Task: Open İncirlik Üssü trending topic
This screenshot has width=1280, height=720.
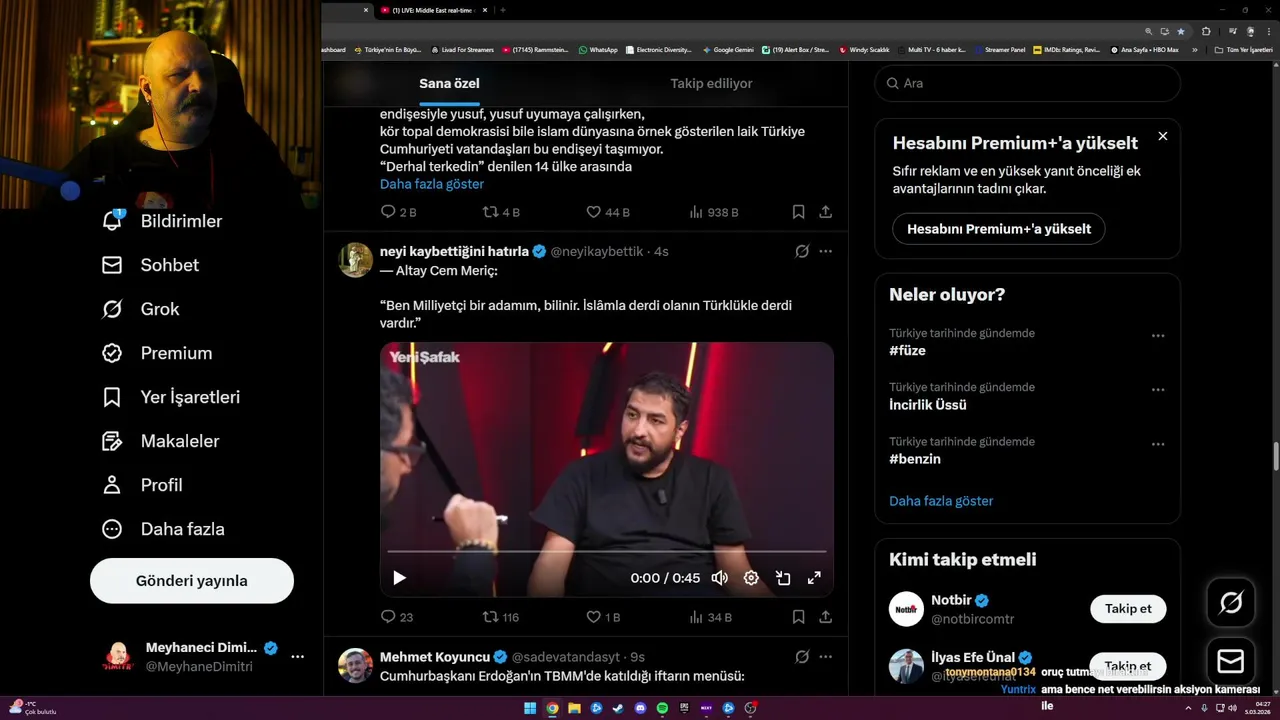Action: coord(928,405)
